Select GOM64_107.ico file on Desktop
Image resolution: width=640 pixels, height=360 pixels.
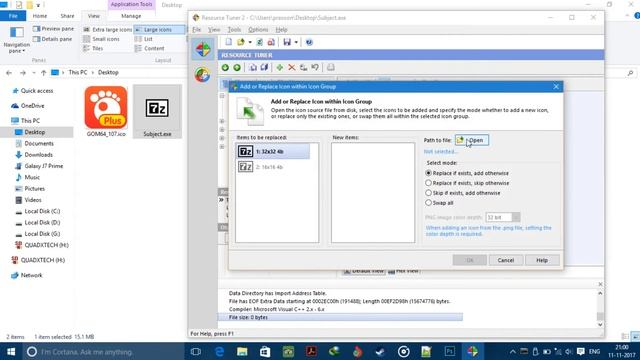click(x=106, y=111)
